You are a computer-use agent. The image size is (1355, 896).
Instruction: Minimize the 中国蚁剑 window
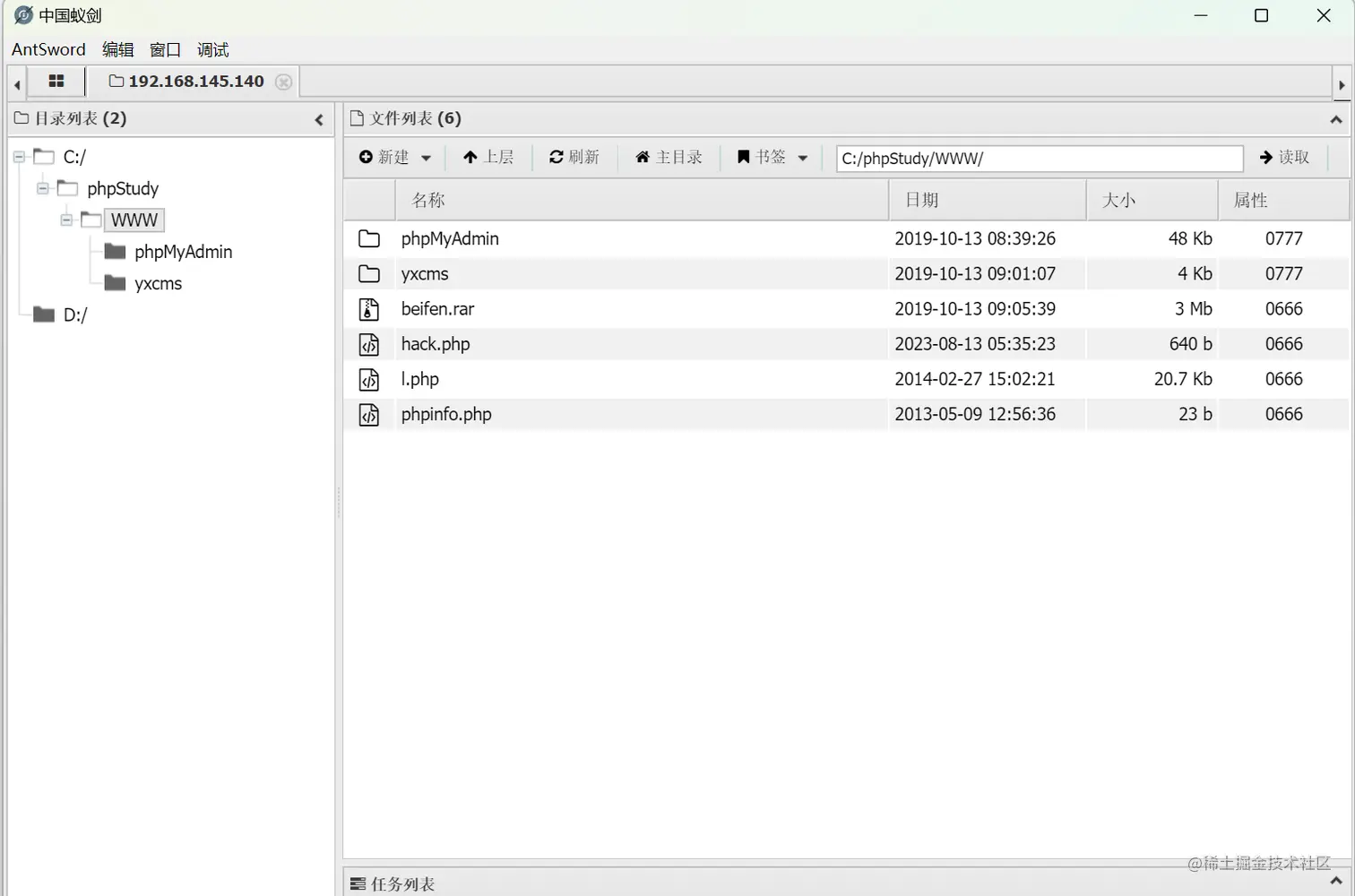(x=1201, y=15)
